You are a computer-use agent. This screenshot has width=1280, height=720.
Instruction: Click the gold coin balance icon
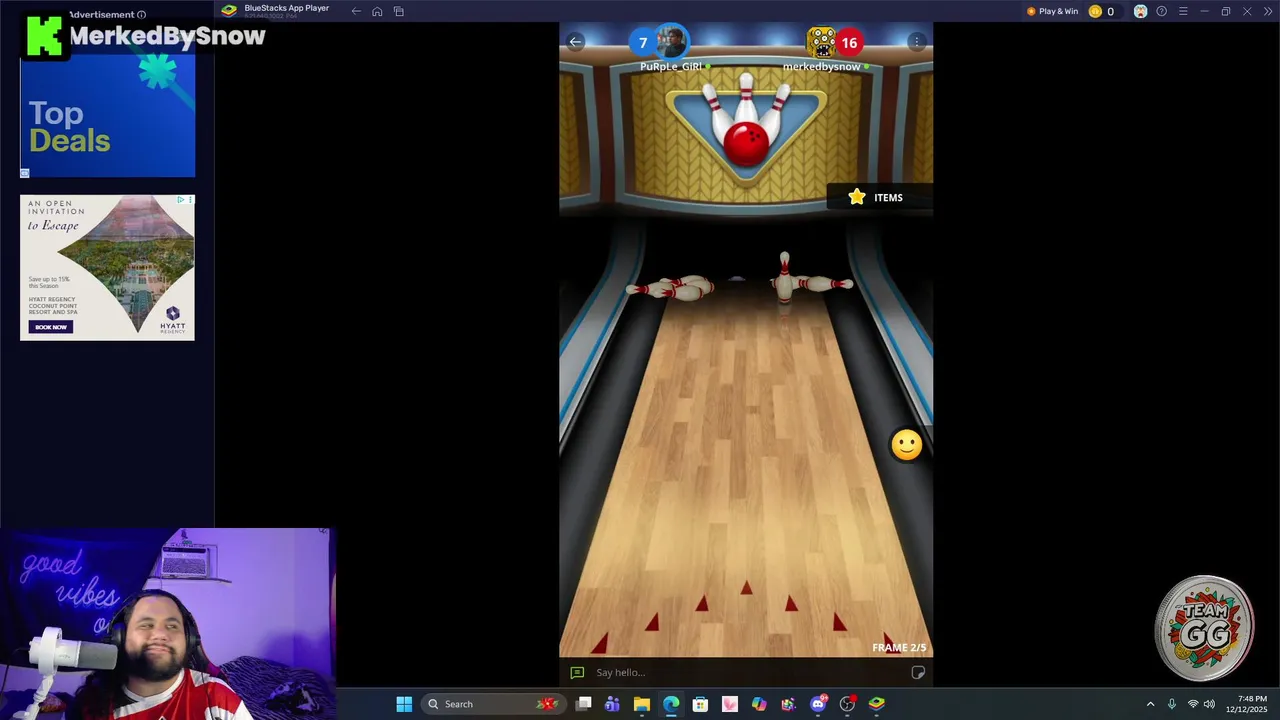1095,11
